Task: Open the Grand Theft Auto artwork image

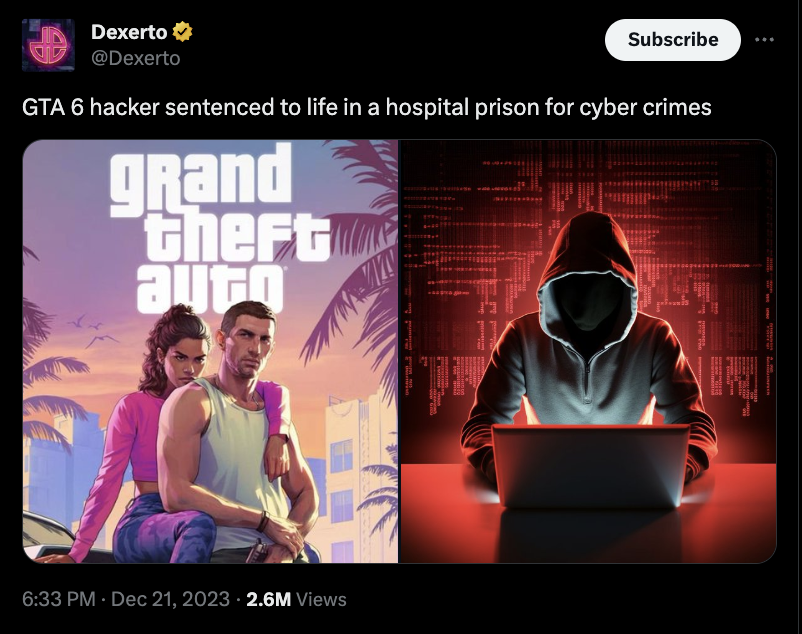Action: (x=210, y=351)
